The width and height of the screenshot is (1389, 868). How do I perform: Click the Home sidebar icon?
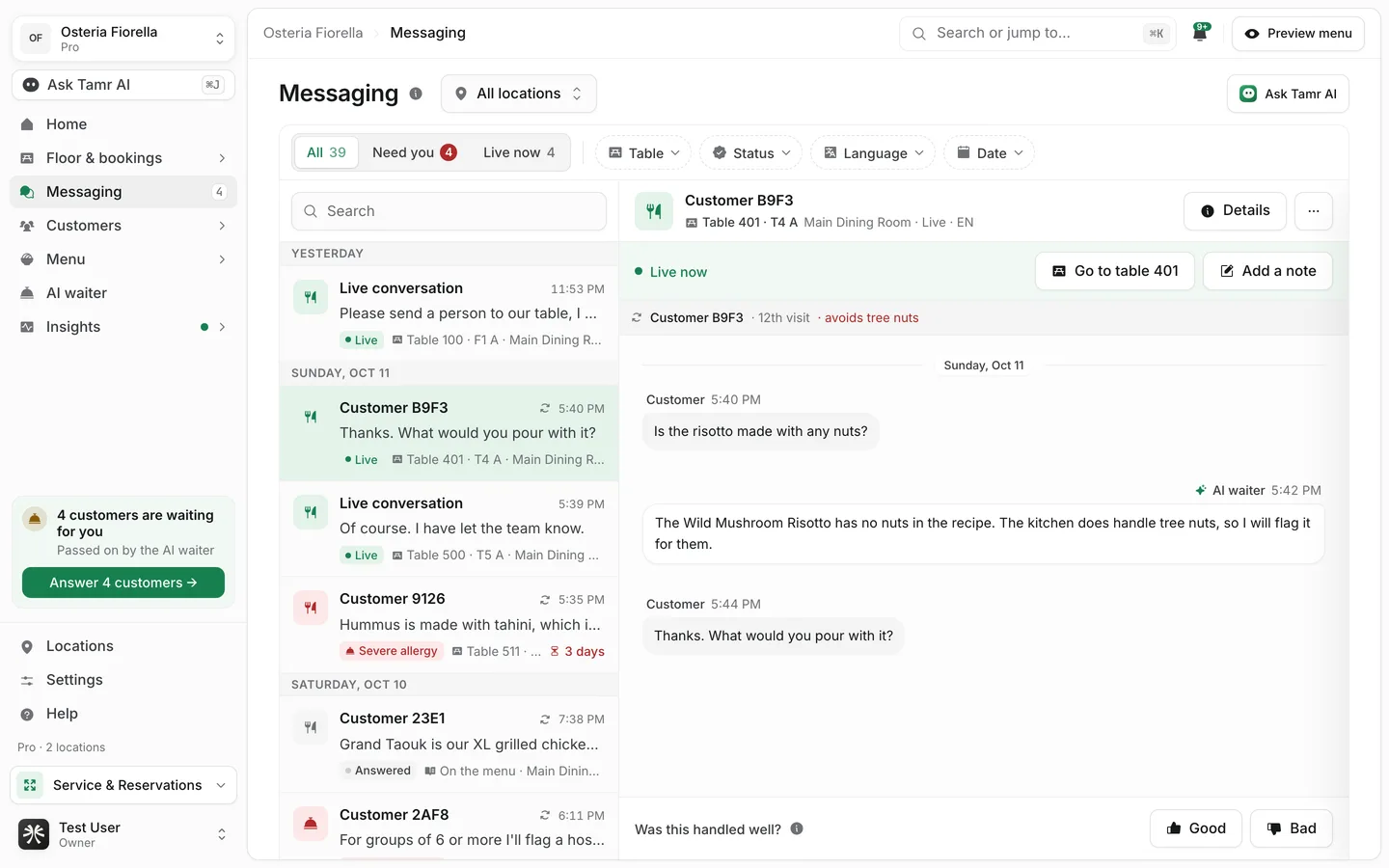tap(27, 124)
